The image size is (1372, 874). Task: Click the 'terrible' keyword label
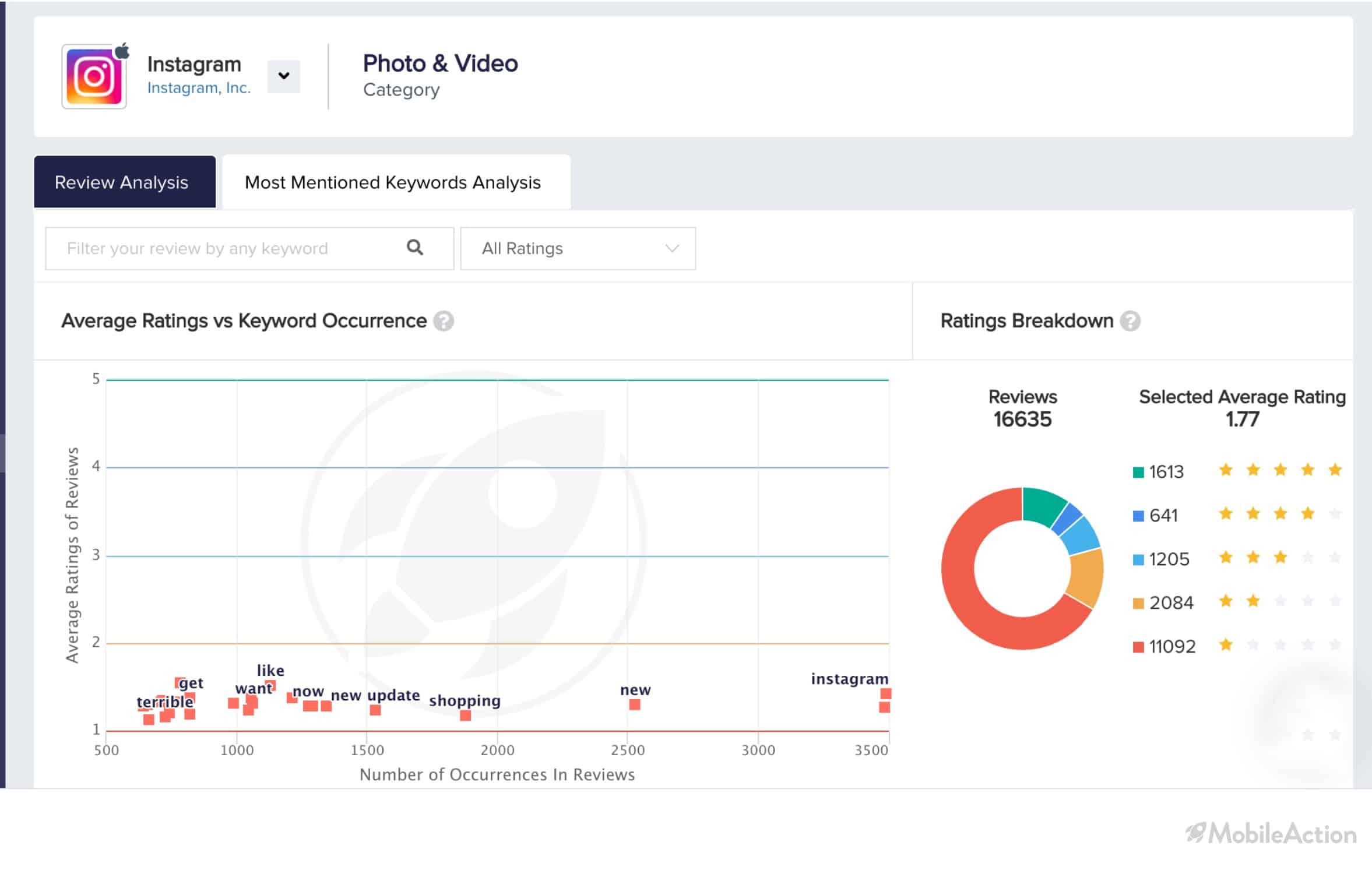[165, 702]
